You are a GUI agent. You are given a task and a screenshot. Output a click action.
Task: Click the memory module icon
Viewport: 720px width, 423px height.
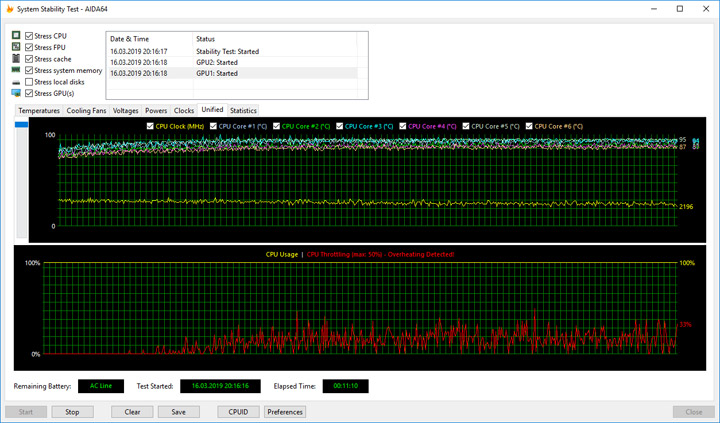pyautogui.click(x=16, y=70)
